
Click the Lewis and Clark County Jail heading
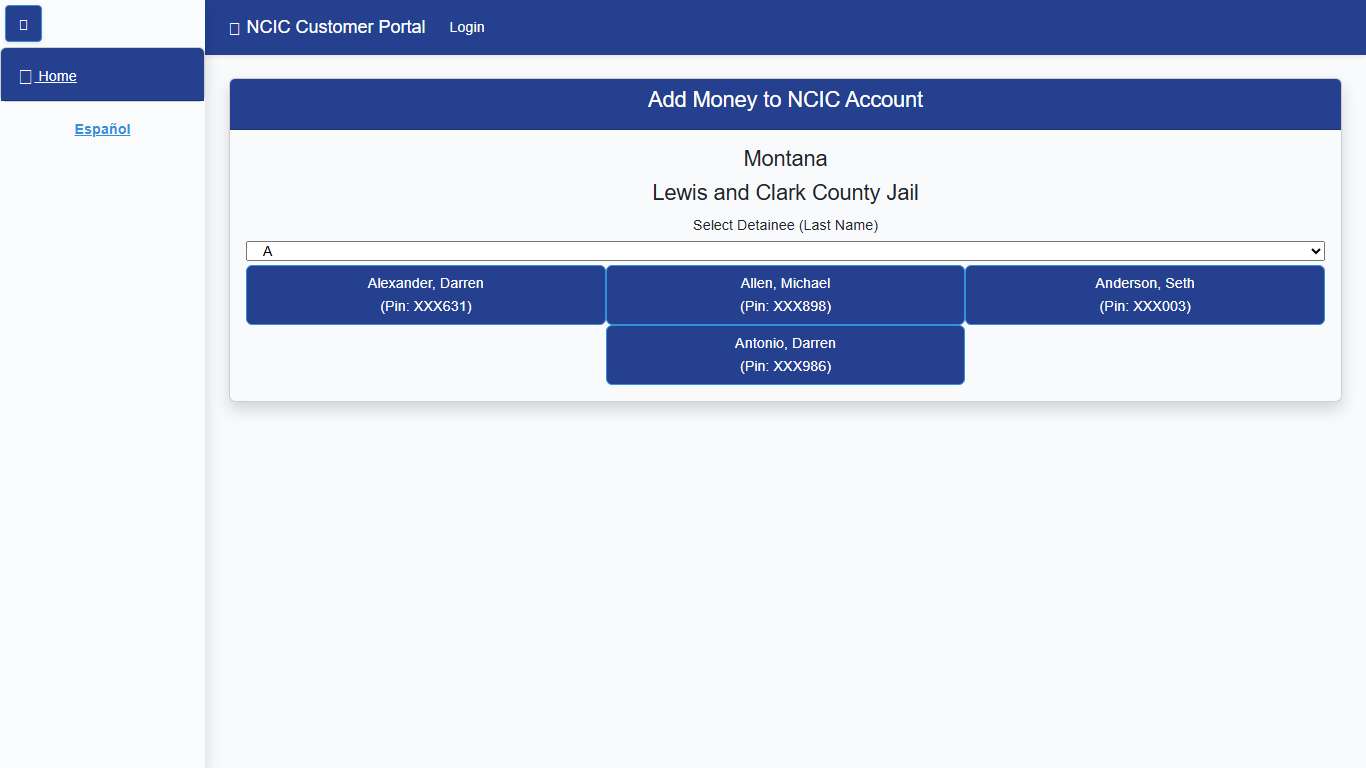coord(785,192)
